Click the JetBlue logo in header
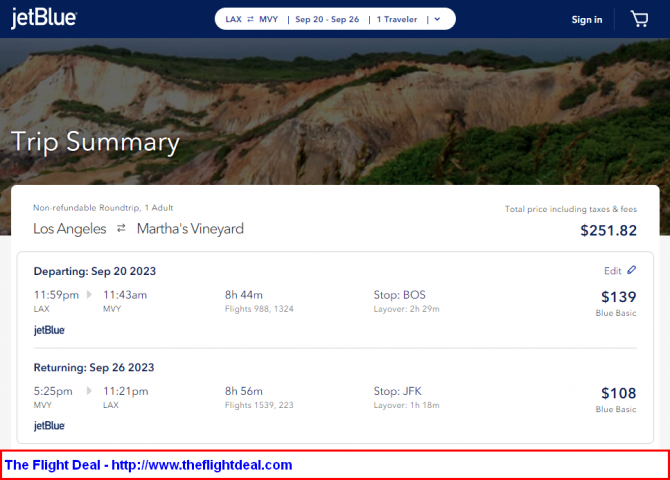Image resolution: width=670 pixels, height=480 pixels. pyautogui.click(x=44, y=18)
